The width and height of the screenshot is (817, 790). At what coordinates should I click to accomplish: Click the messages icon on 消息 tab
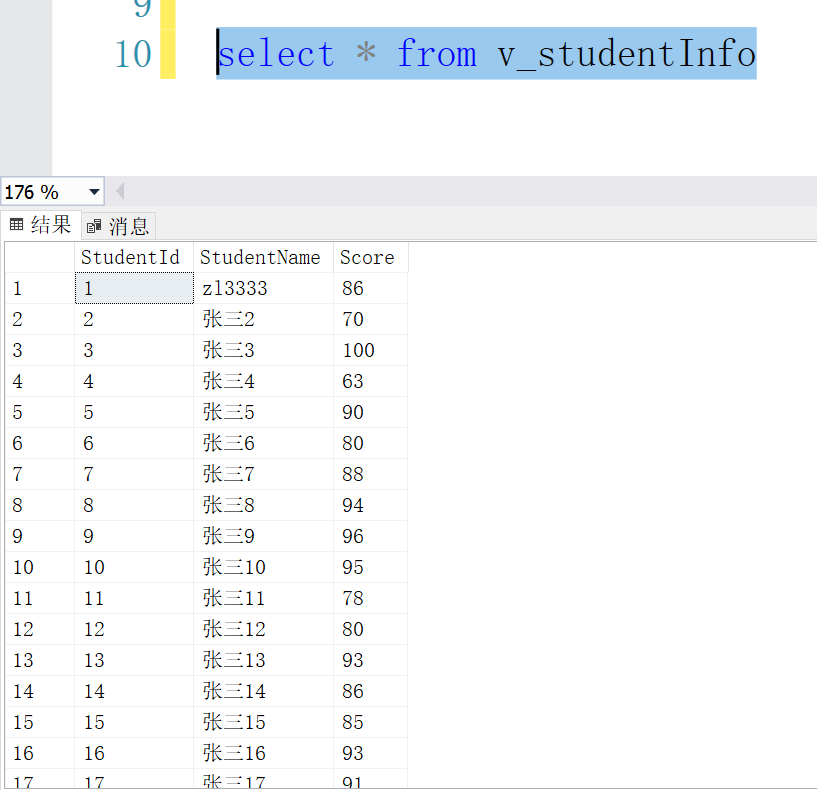point(94,226)
